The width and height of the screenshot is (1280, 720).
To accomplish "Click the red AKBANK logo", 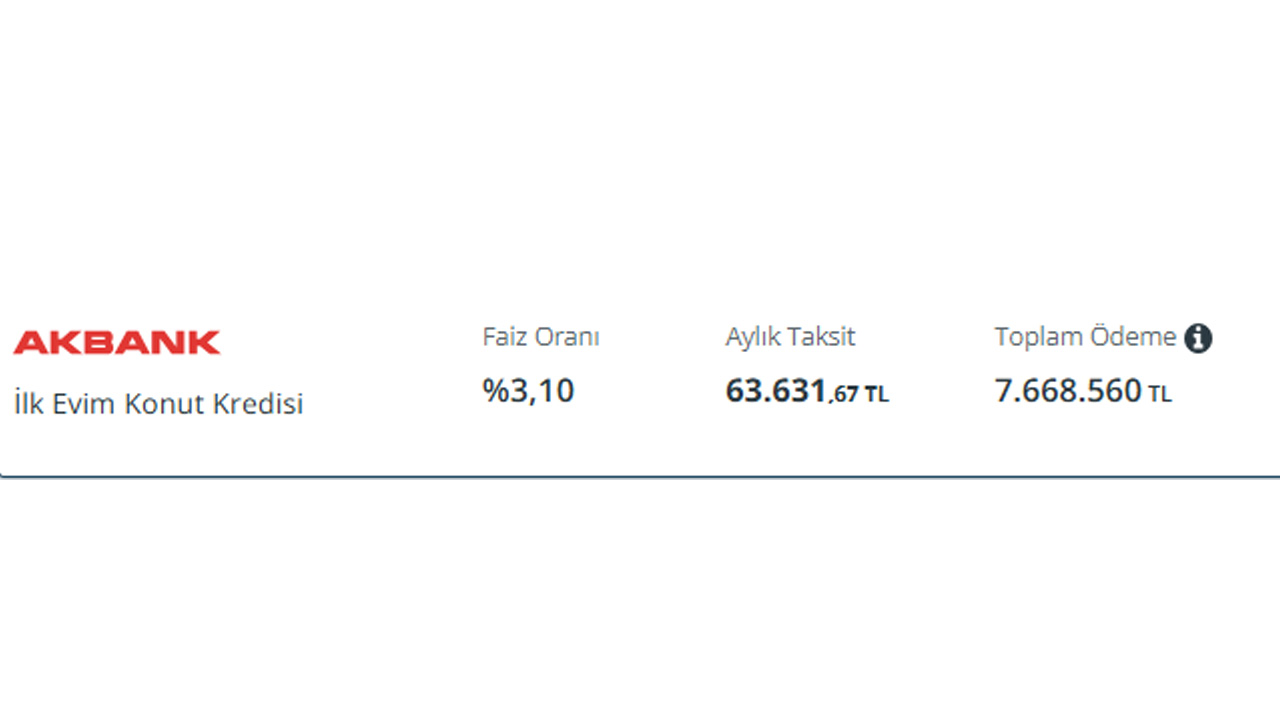I will (x=117, y=342).
